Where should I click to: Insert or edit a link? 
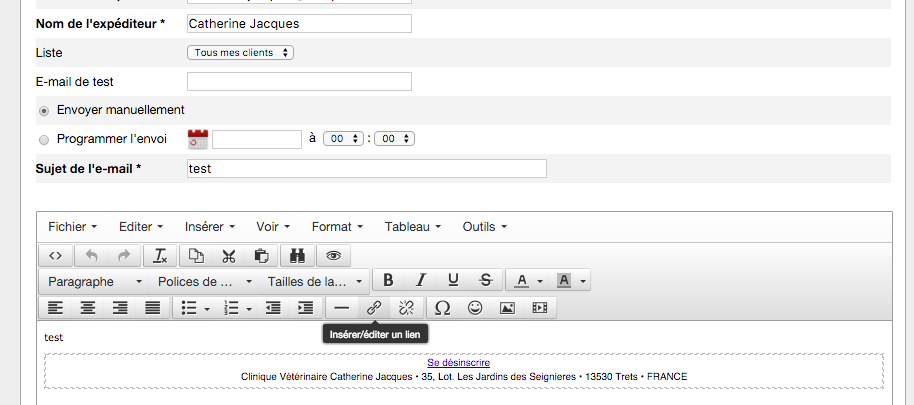coord(374,308)
